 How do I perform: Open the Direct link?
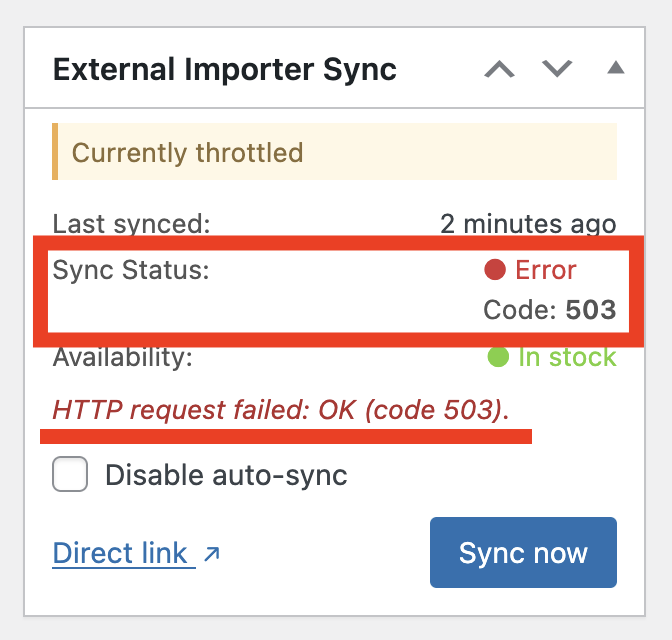click(x=120, y=553)
